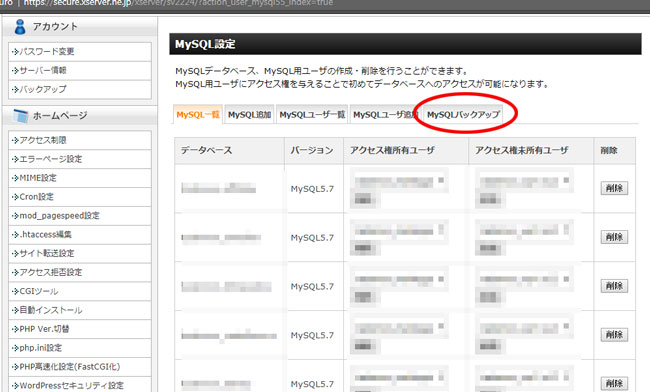Open .htaccess編集 link
This screenshot has height=392, width=650.
pyautogui.click(x=80, y=235)
